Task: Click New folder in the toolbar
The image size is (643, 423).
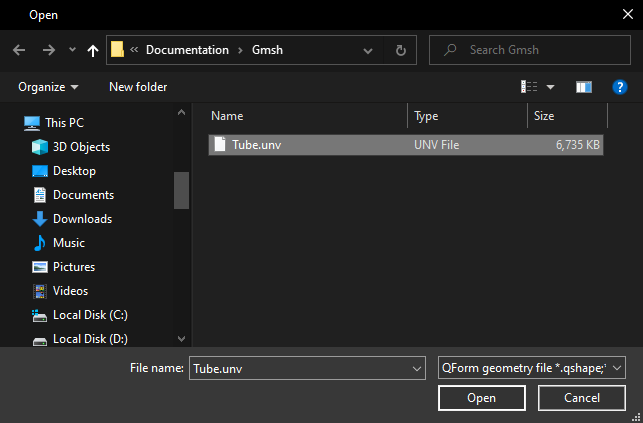Action: (x=138, y=87)
